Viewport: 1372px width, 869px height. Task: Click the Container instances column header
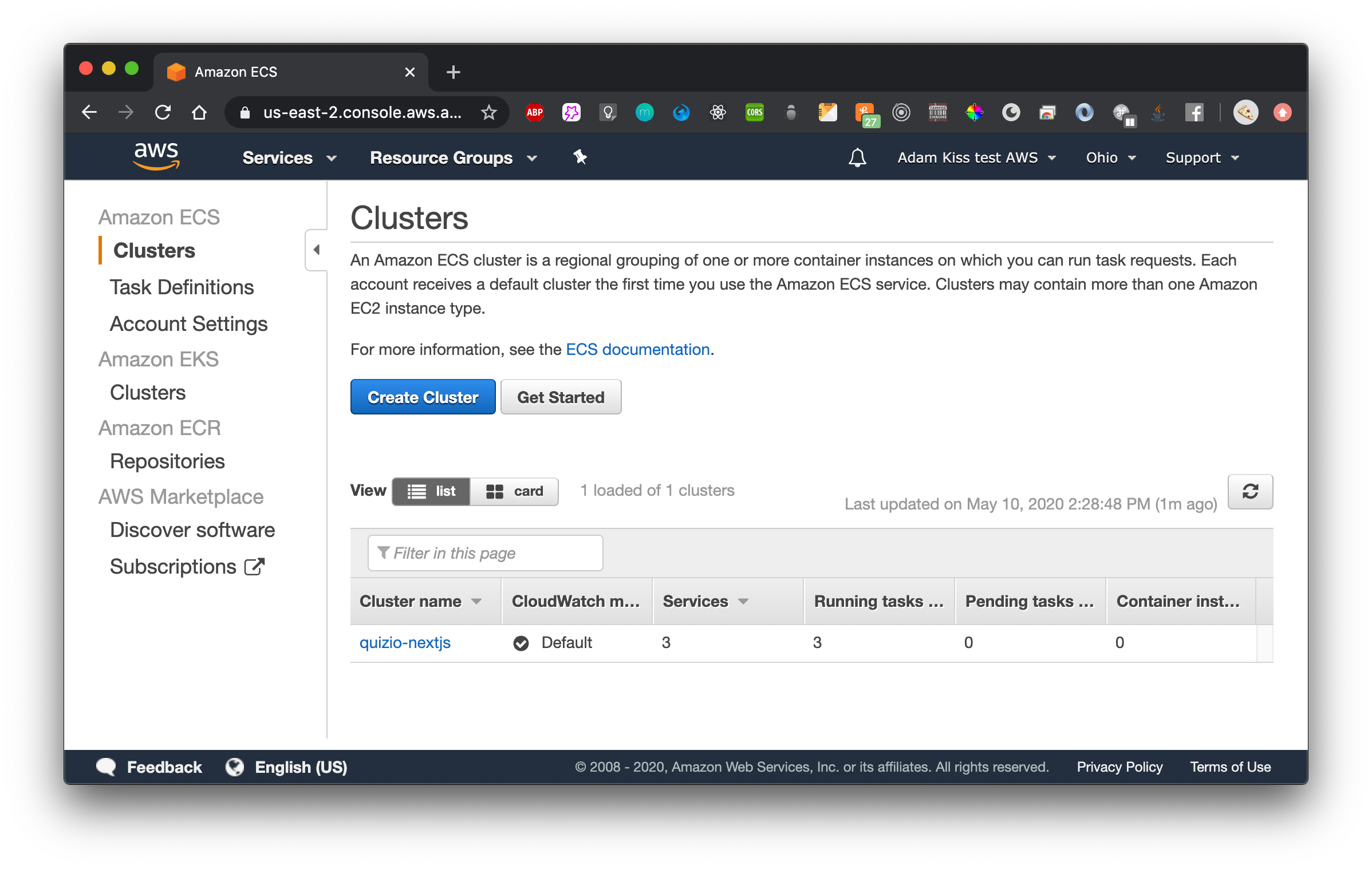click(x=1181, y=601)
